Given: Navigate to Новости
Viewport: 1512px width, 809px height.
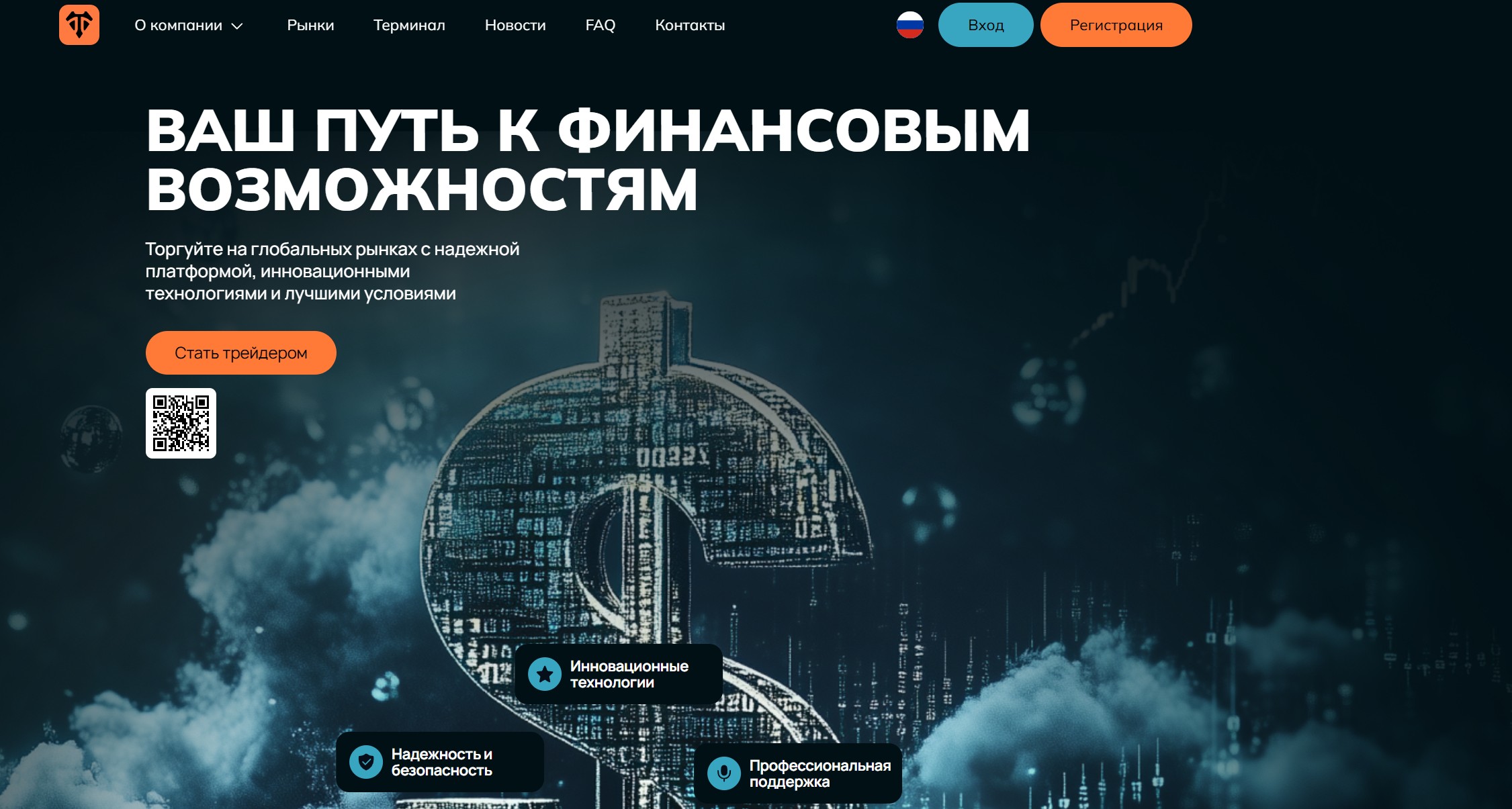Looking at the screenshot, I should click(x=515, y=26).
